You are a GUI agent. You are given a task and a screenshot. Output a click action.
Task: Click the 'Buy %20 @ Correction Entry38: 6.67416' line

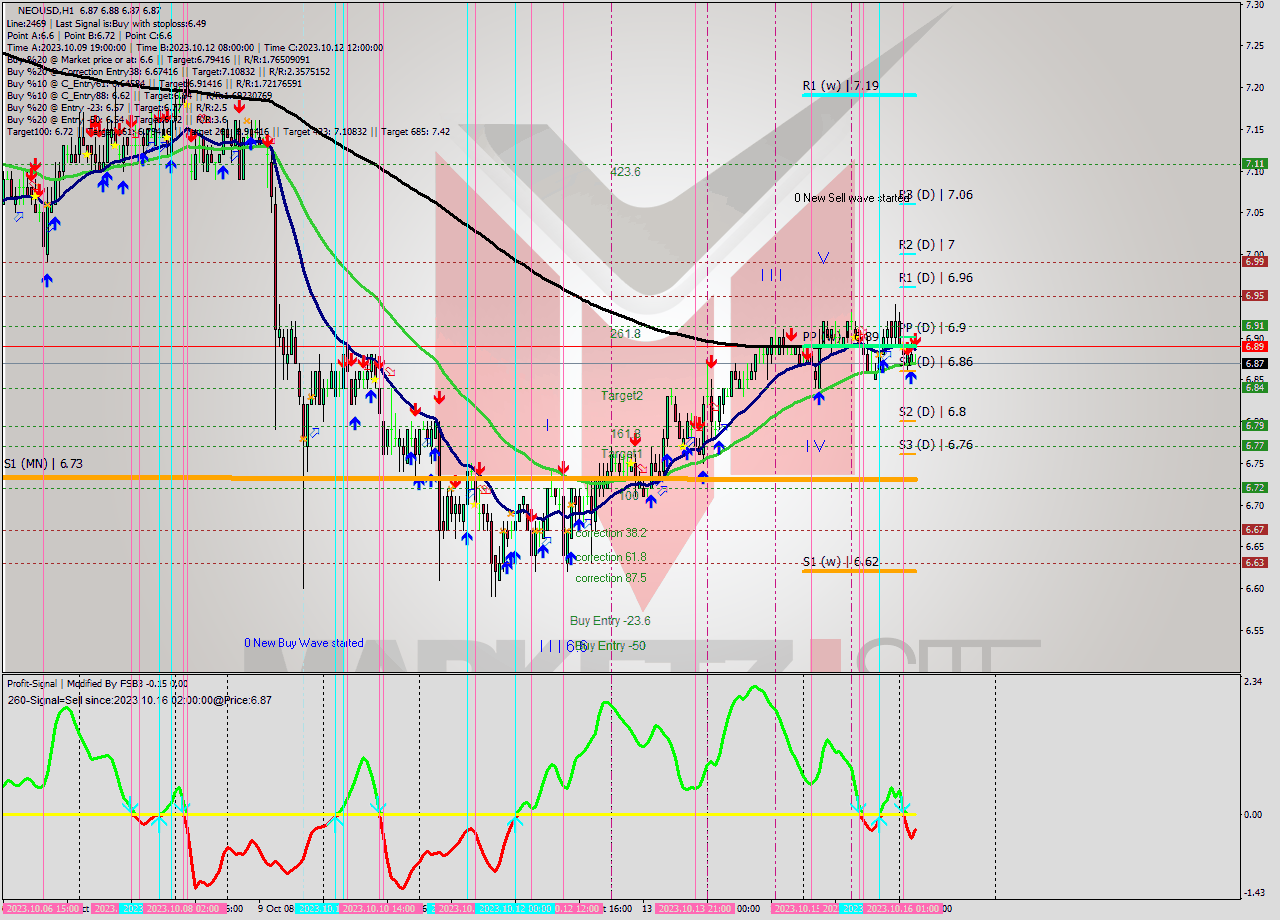92,71
